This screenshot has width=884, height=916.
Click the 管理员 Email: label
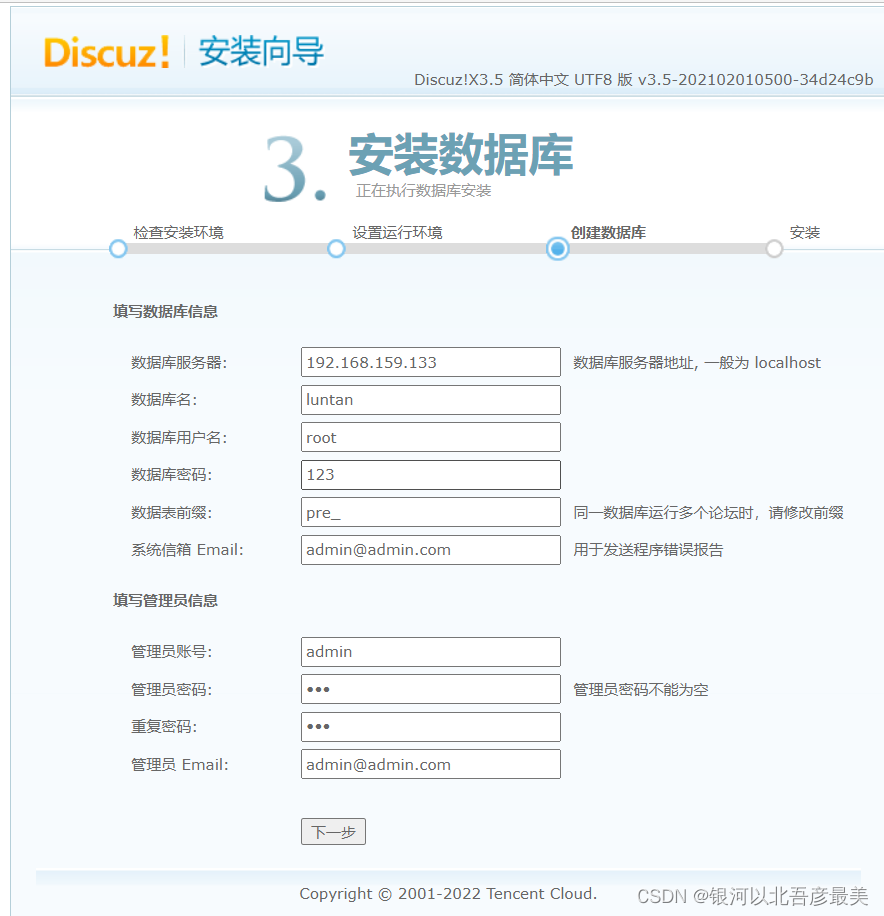[x=180, y=765]
